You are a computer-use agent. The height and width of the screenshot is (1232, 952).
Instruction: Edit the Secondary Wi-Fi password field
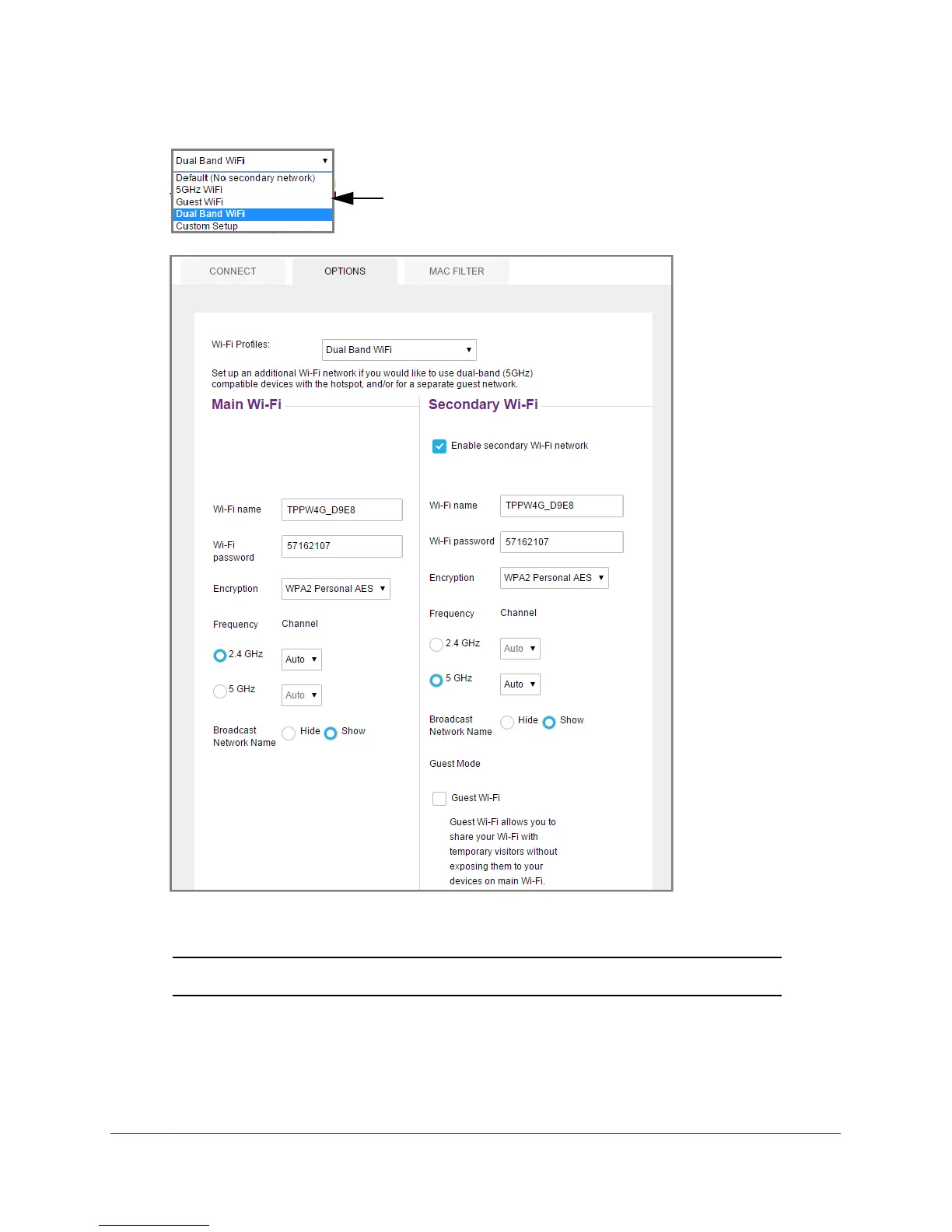tap(562, 542)
